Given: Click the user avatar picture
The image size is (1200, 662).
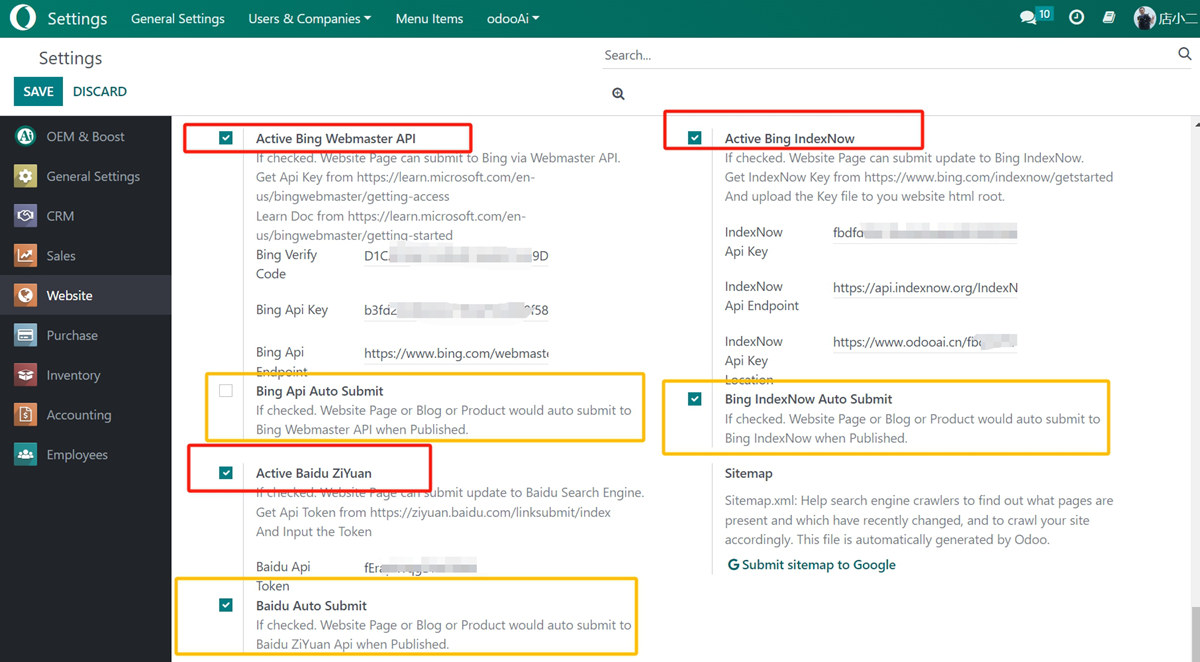Looking at the screenshot, I should 1145,18.
